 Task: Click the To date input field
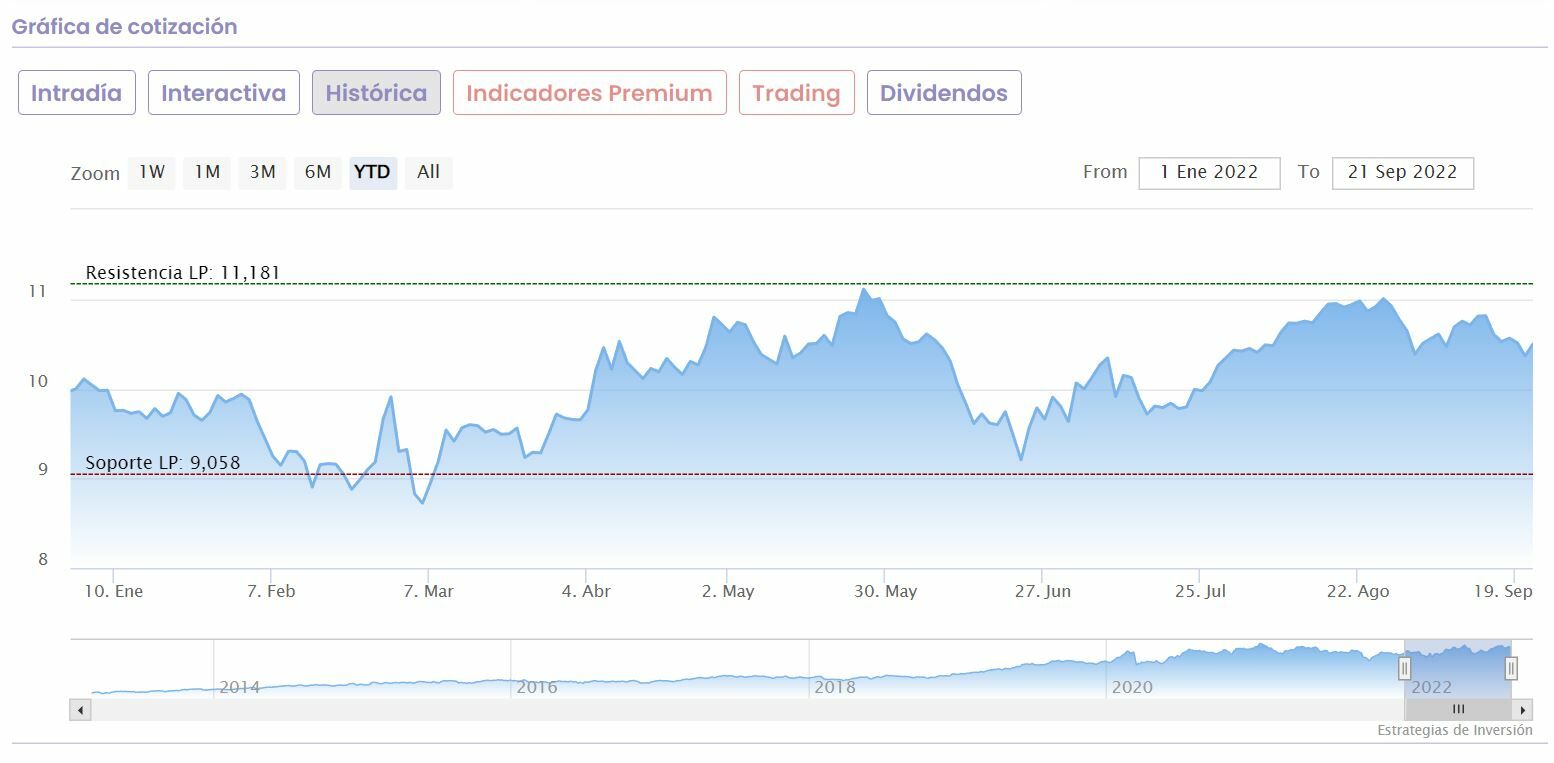coord(1402,172)
